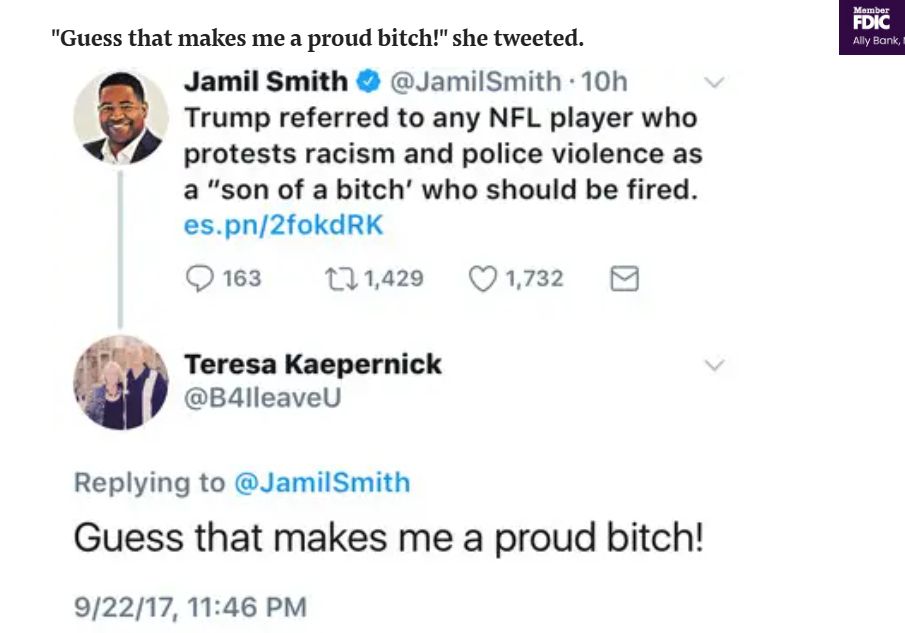
Task: Click the Member FDIC Ally Bank ad
Action: pos(872,27)
